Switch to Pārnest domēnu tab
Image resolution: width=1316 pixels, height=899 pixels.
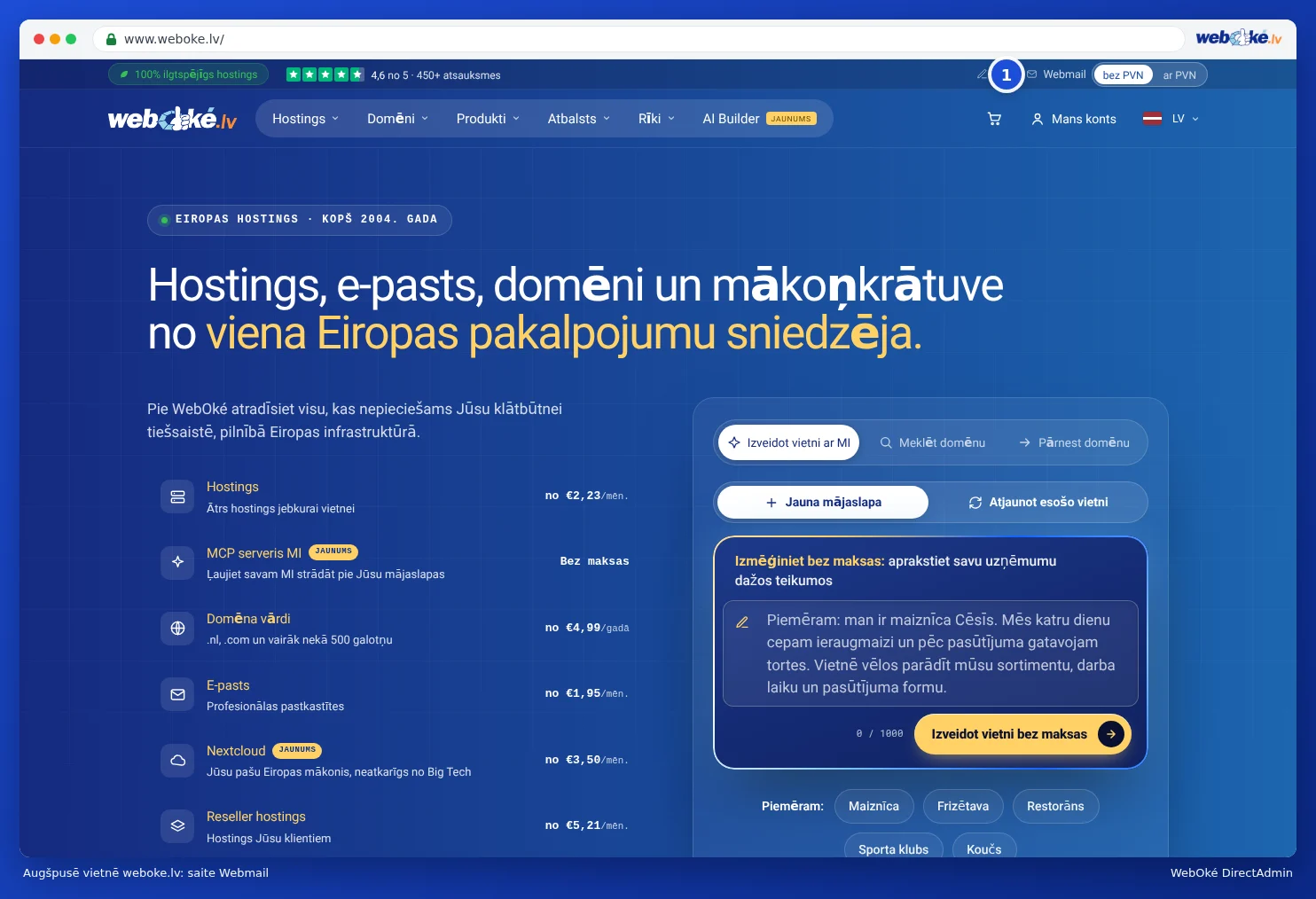(x=1074, y=442)
